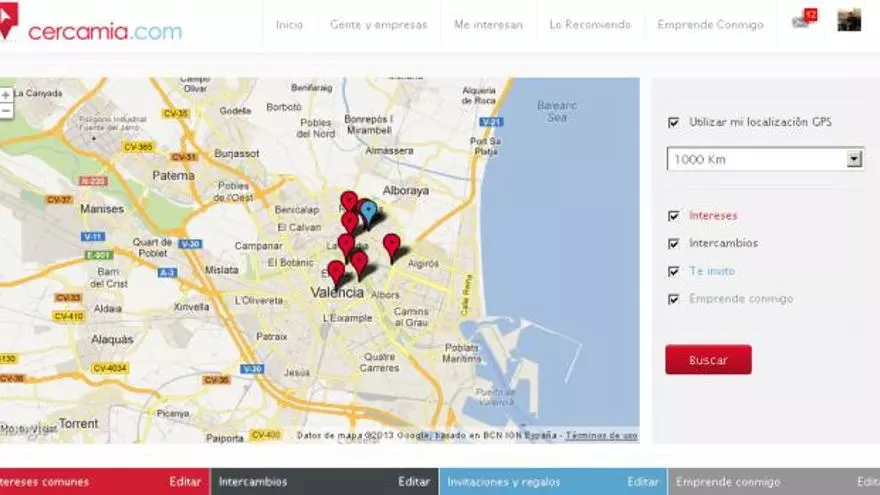The width and height of the screenshot is (880, 495).
Task: Zoom in on the map
Action: [7, 95]
